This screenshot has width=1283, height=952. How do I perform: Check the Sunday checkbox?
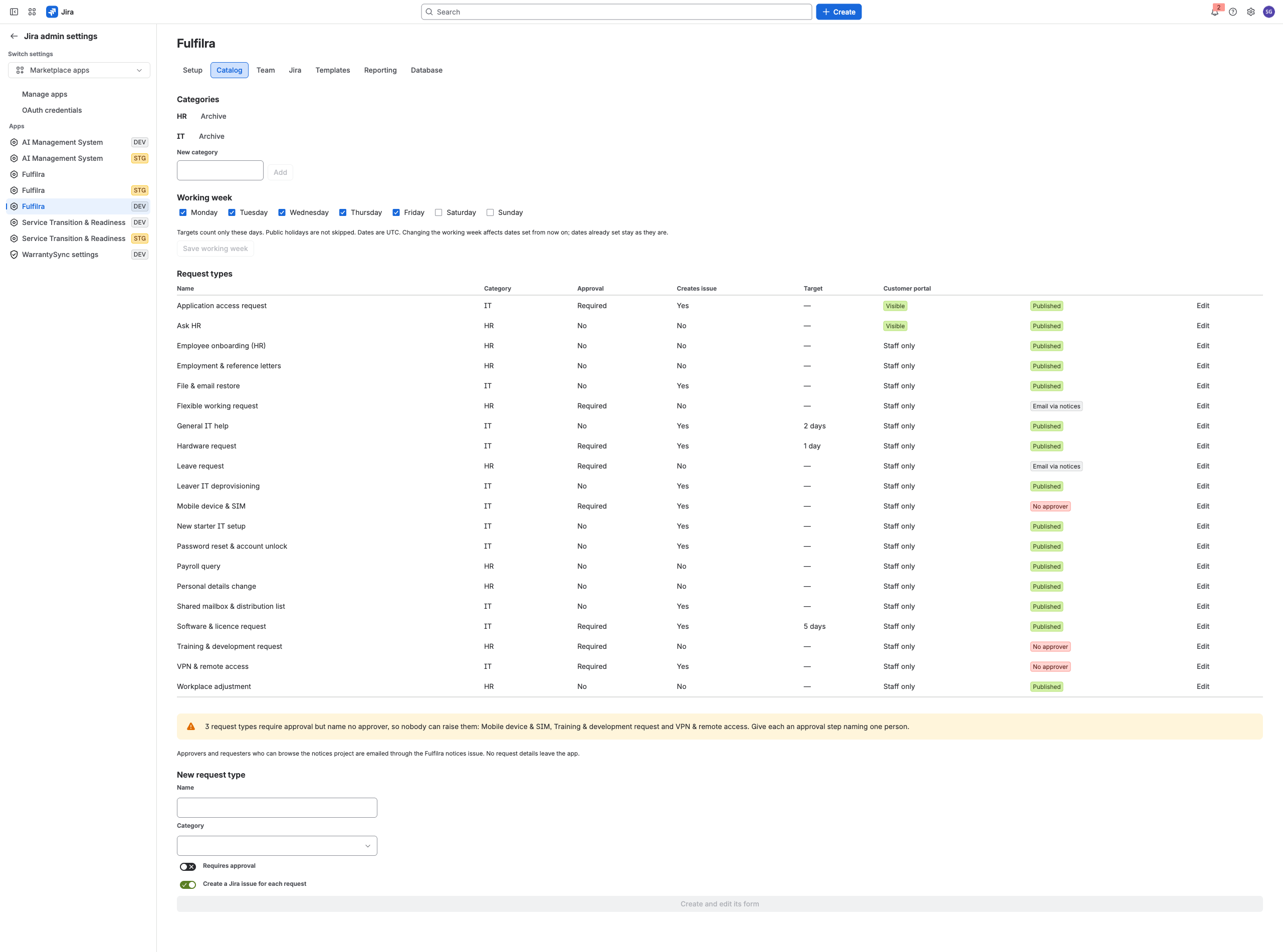tap(490, 212)
